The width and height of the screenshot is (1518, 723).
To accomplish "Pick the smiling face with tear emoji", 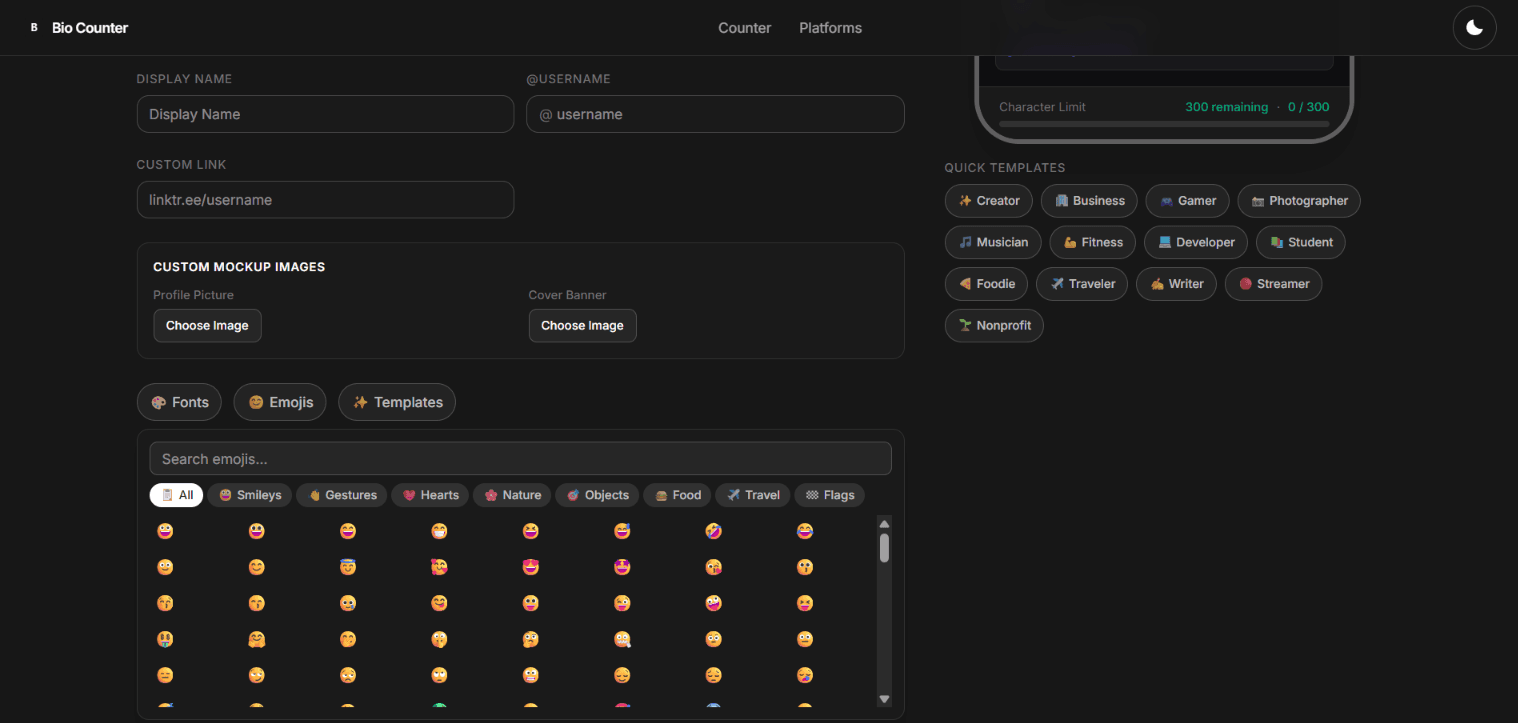I will point(347,603).
